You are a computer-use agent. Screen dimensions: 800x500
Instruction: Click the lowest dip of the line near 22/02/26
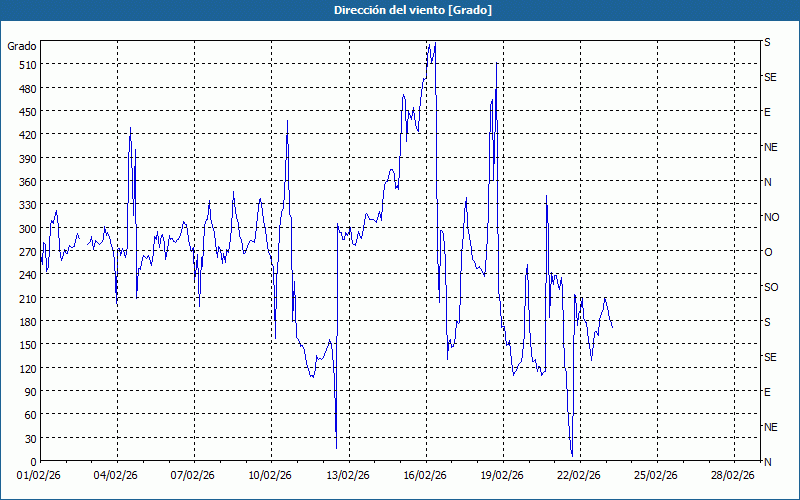coord(572,455)
